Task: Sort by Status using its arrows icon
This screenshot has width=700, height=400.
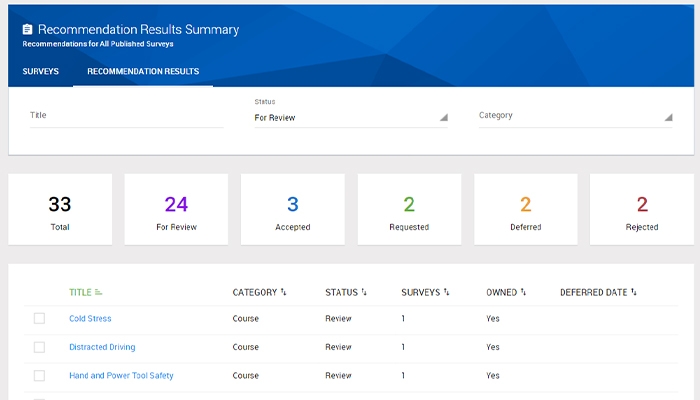Action: pos(364,293)
